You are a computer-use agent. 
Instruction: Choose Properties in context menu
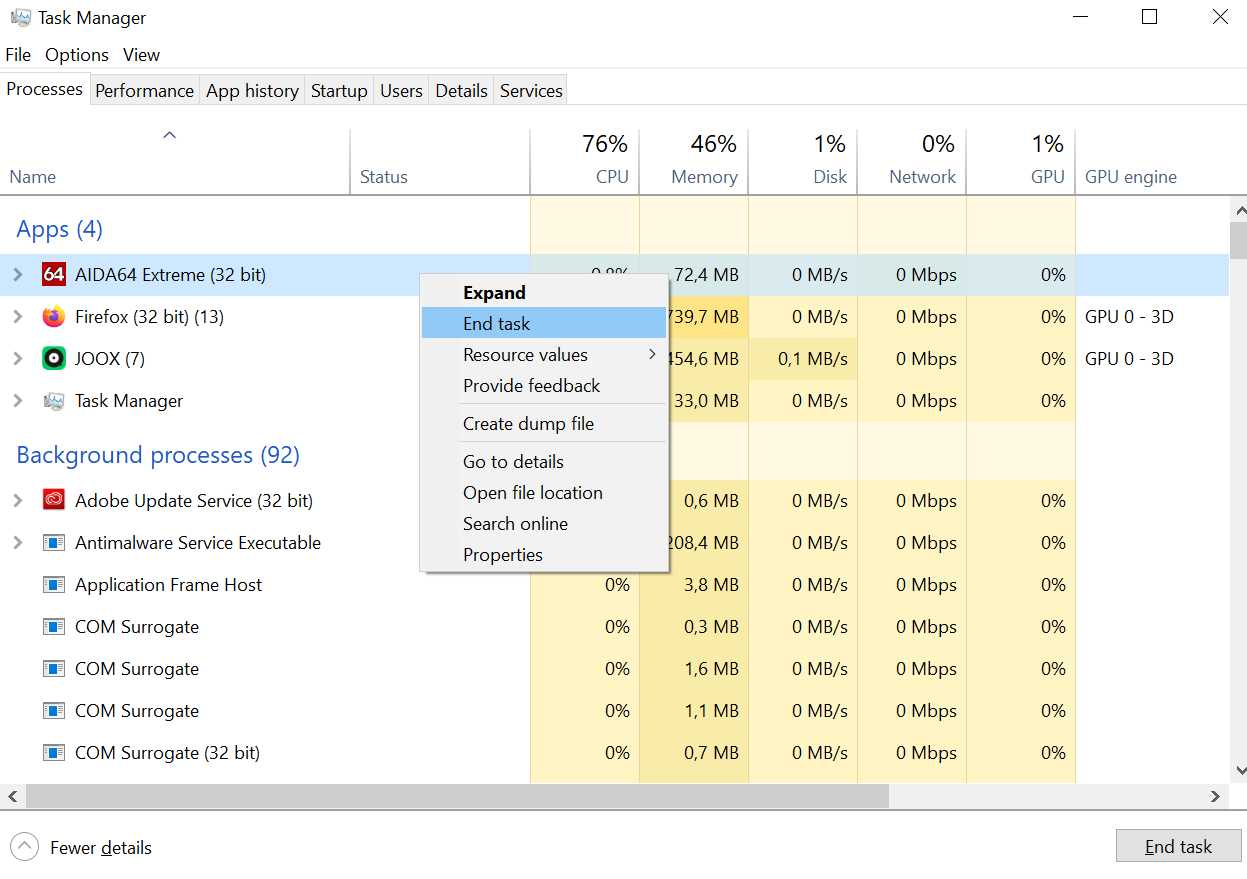tap(544, 555)
